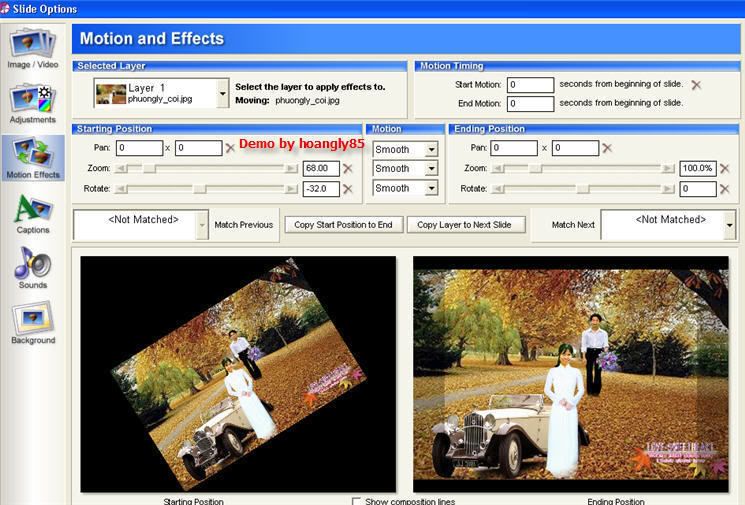Expand the Match Next Not Matched dropdown
The height and width of the screenshot is (505, 745).
pyautogui.click(x=729, y=225)
